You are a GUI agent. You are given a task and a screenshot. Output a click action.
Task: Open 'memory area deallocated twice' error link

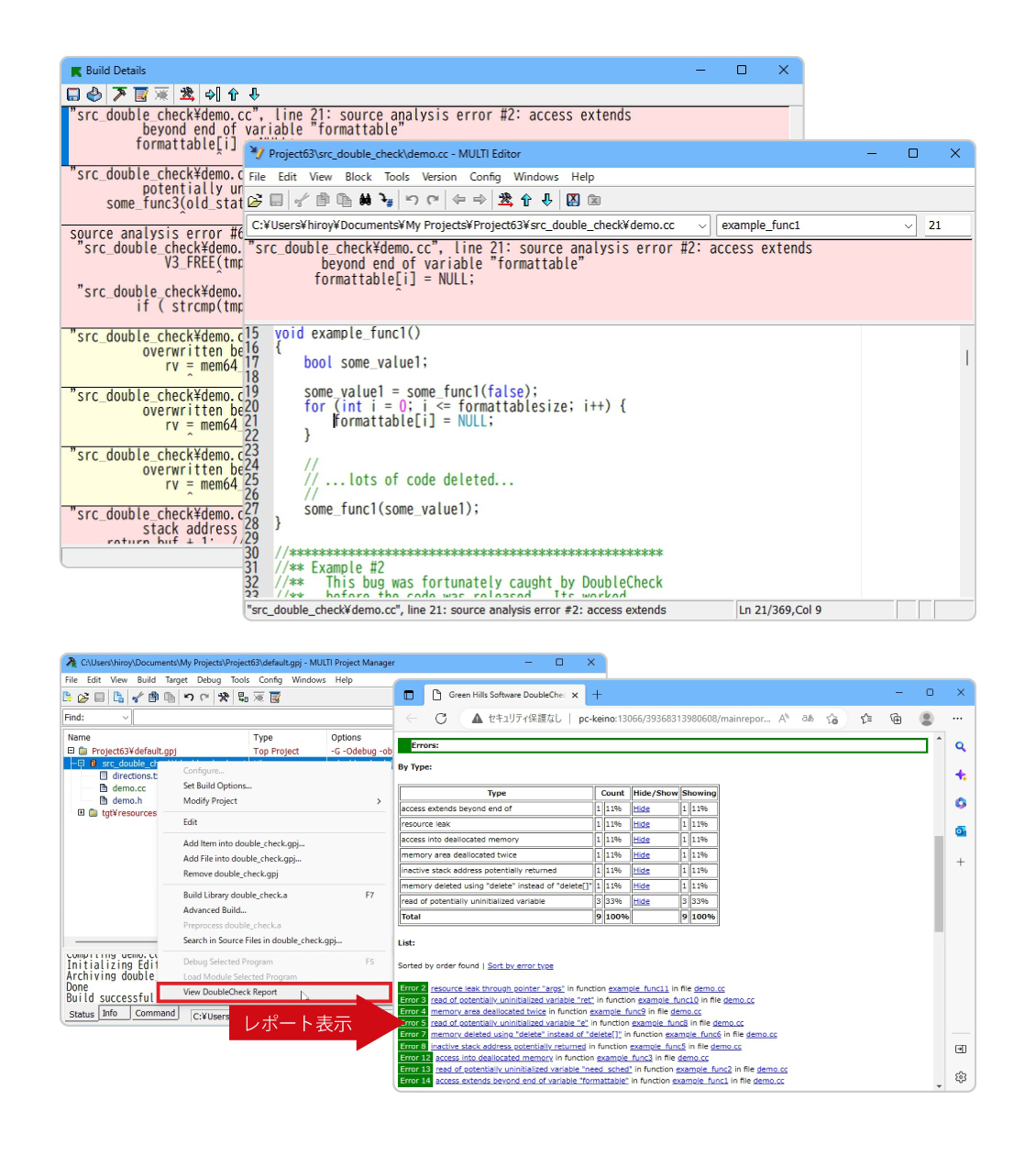point(489,1011)
